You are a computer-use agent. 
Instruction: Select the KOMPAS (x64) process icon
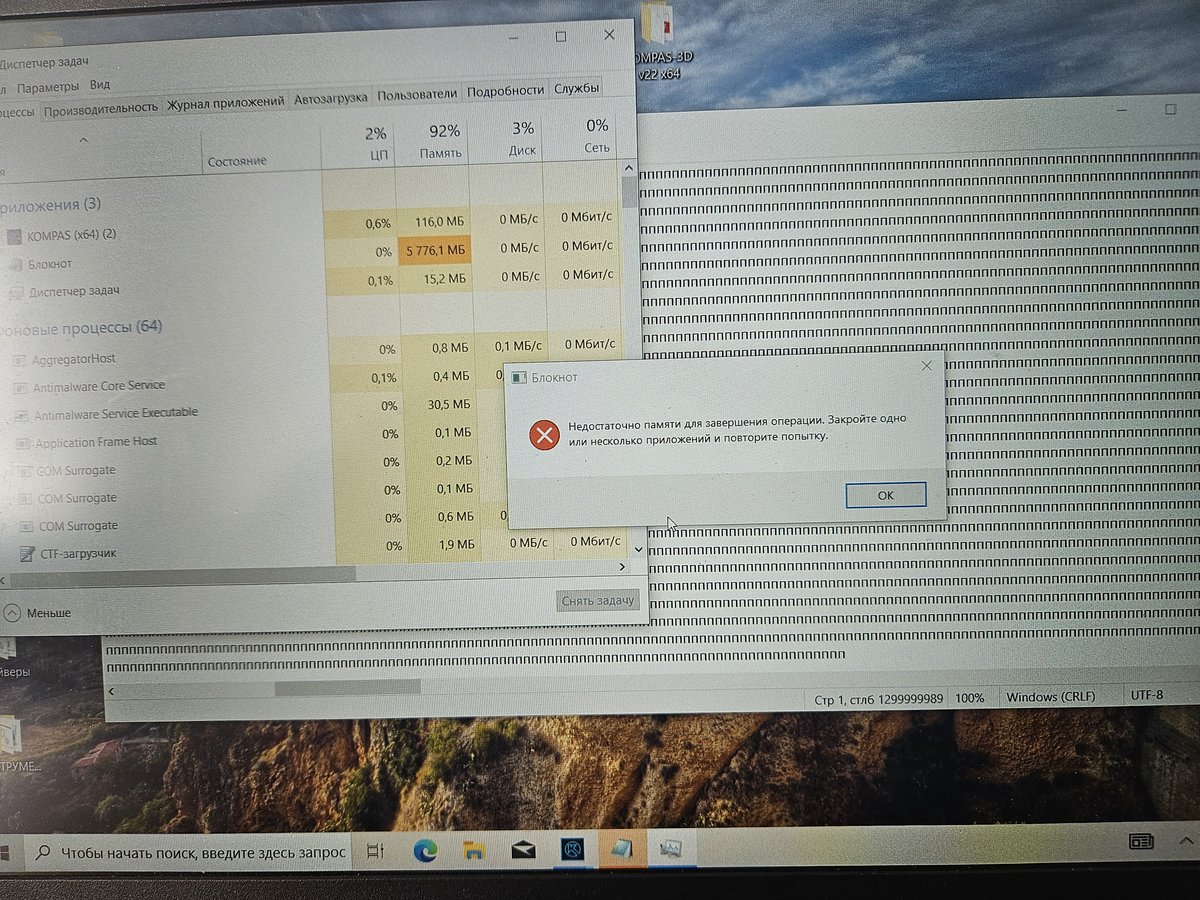pyautogui.click(x=12, y=236)
